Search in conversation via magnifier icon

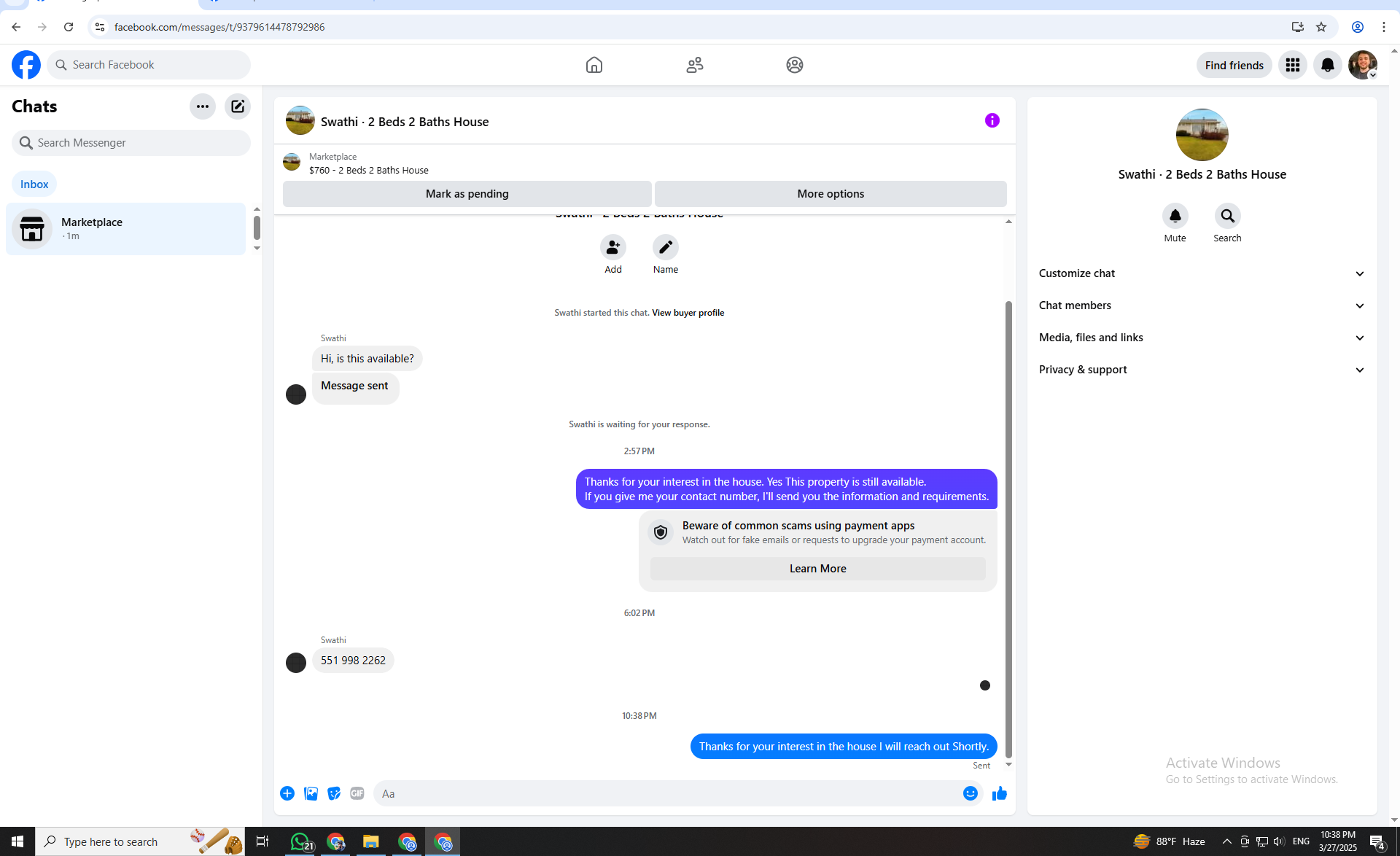point(1228,216)
